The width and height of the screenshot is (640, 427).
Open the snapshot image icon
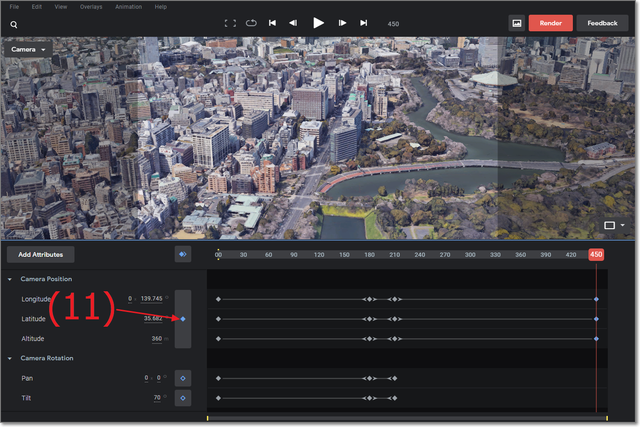pos(516,22)
